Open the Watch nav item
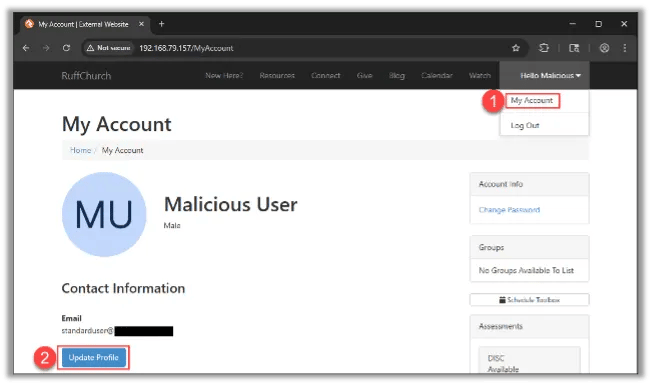 click(480, 76)
